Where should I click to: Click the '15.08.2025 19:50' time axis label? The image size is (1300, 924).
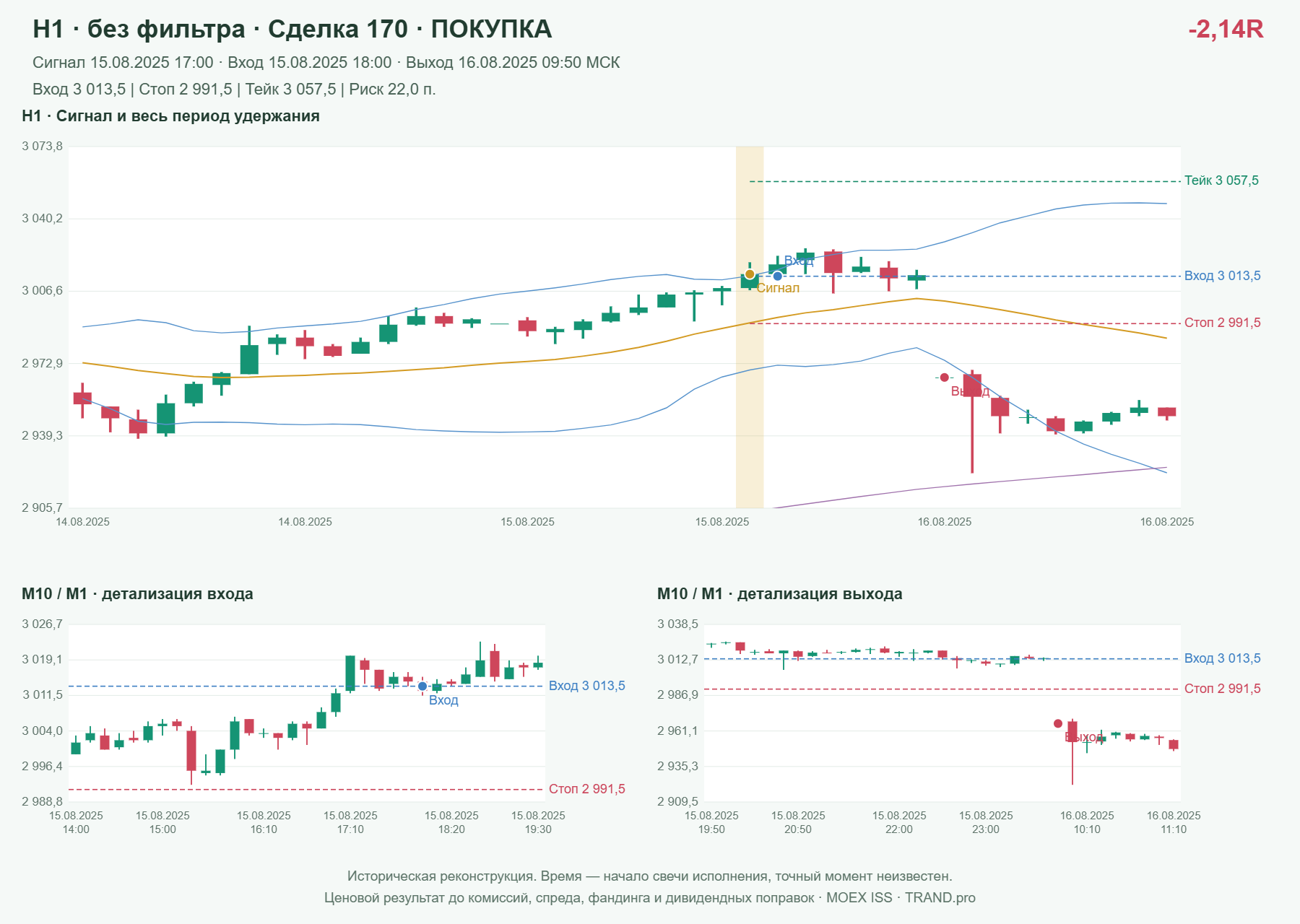point(711,822)
